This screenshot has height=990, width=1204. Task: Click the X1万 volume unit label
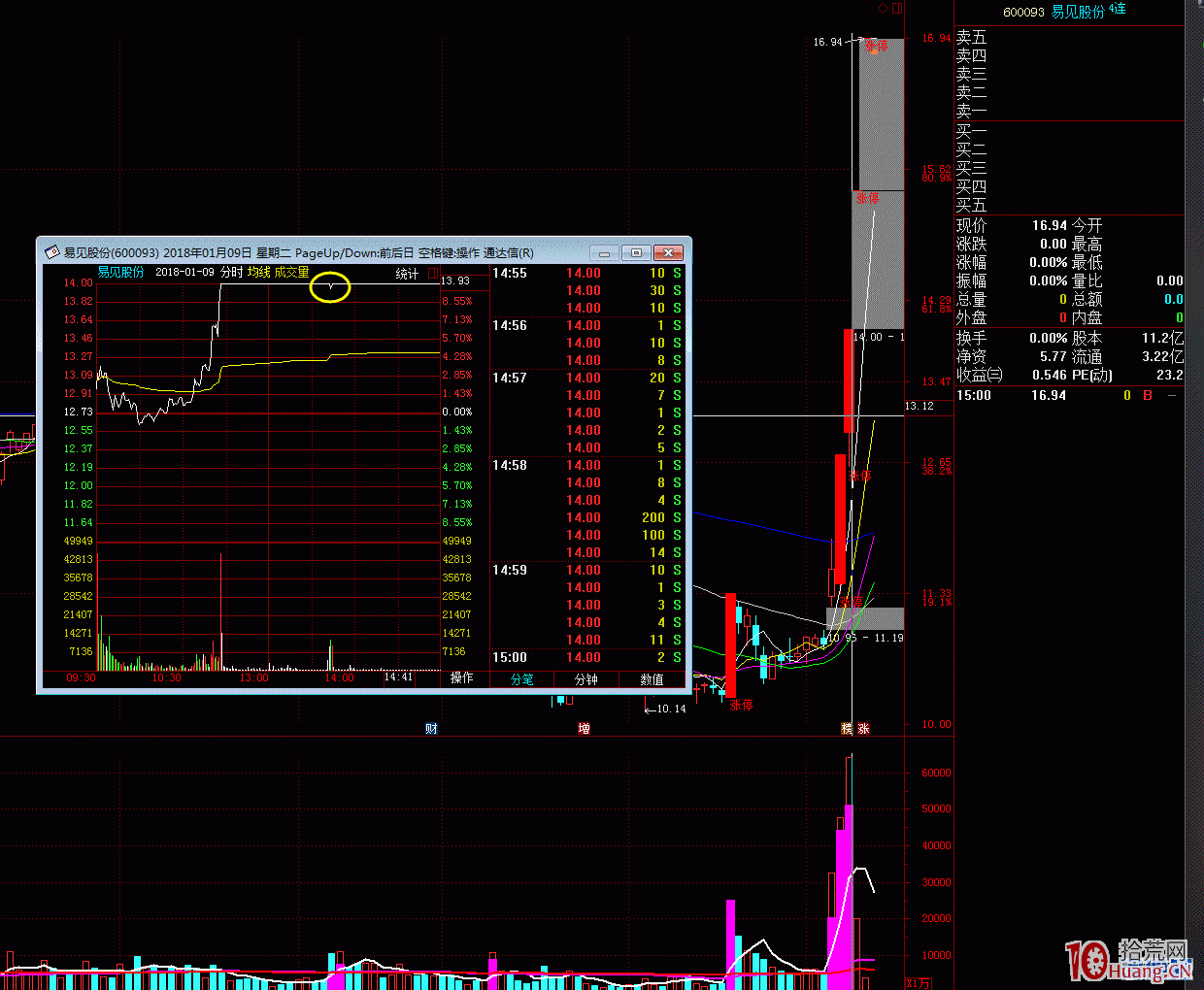coord(918,983)
